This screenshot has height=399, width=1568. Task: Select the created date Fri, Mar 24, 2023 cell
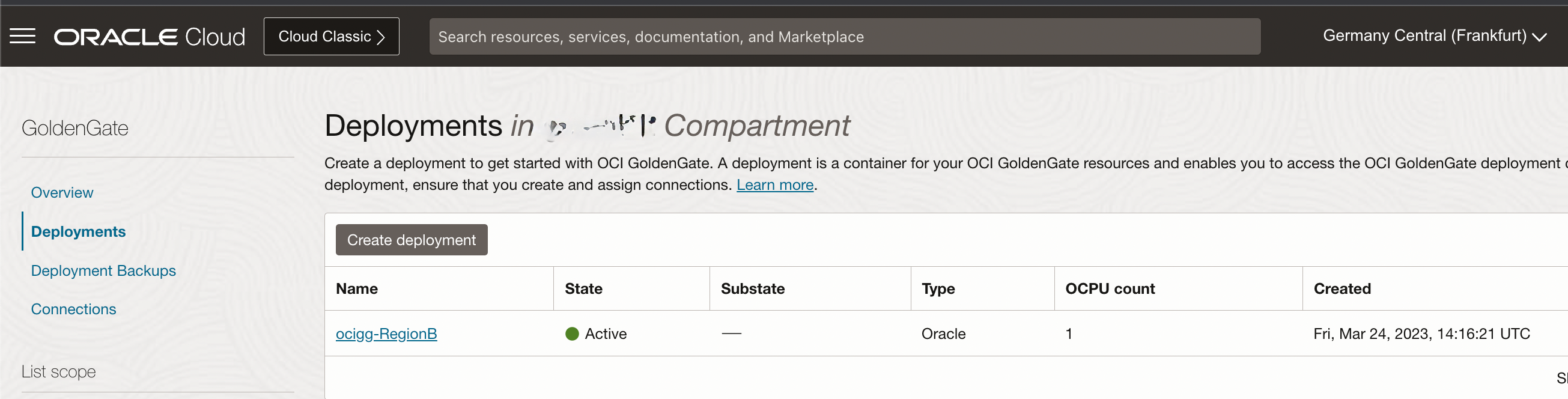(x=1421, y=334)
